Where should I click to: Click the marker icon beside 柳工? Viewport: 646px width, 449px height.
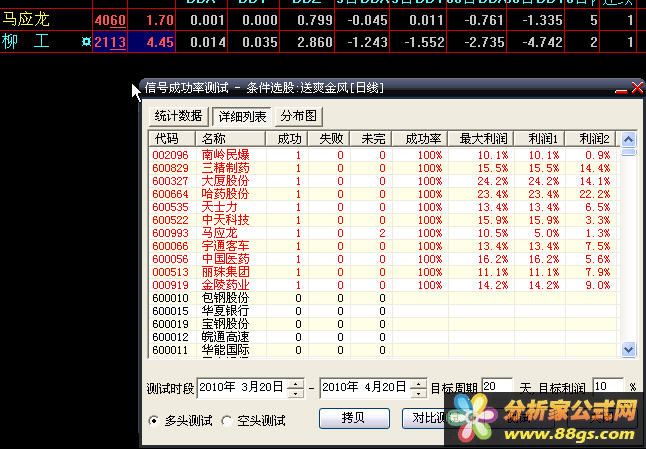[x=86, y=42]
